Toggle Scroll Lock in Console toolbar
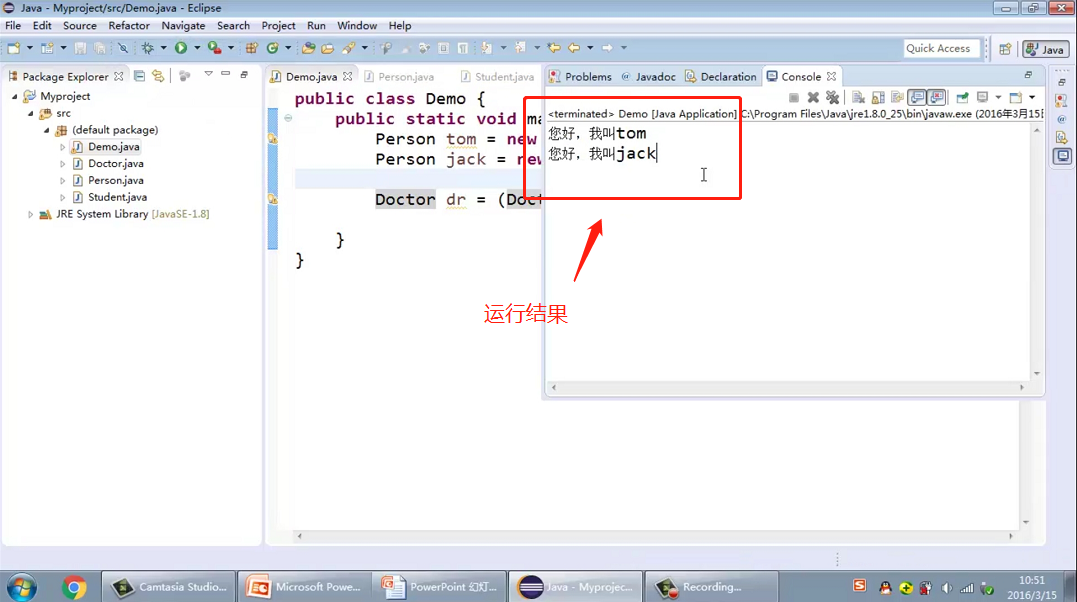This screenshot has width=1077, height=602. point(878,98)
